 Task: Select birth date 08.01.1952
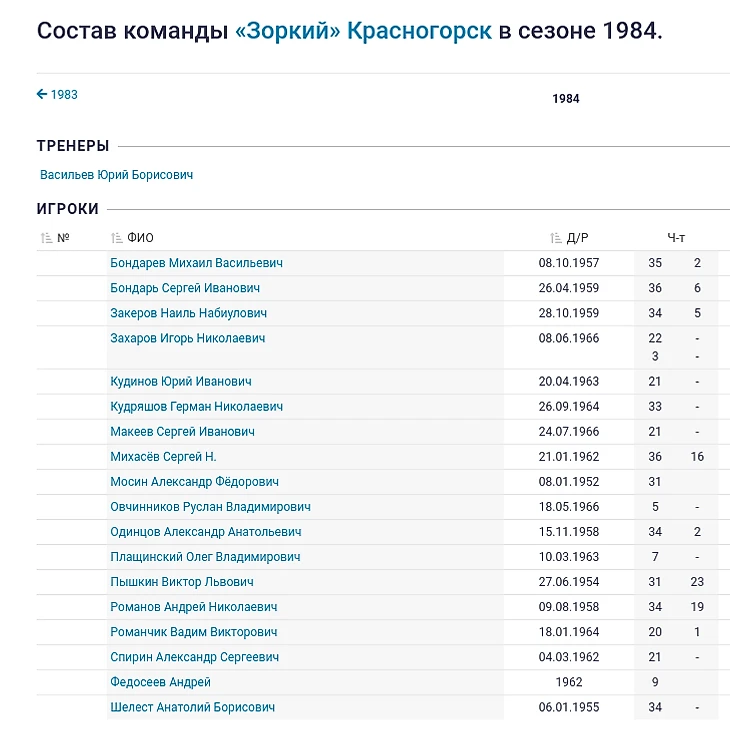(569, 482)
